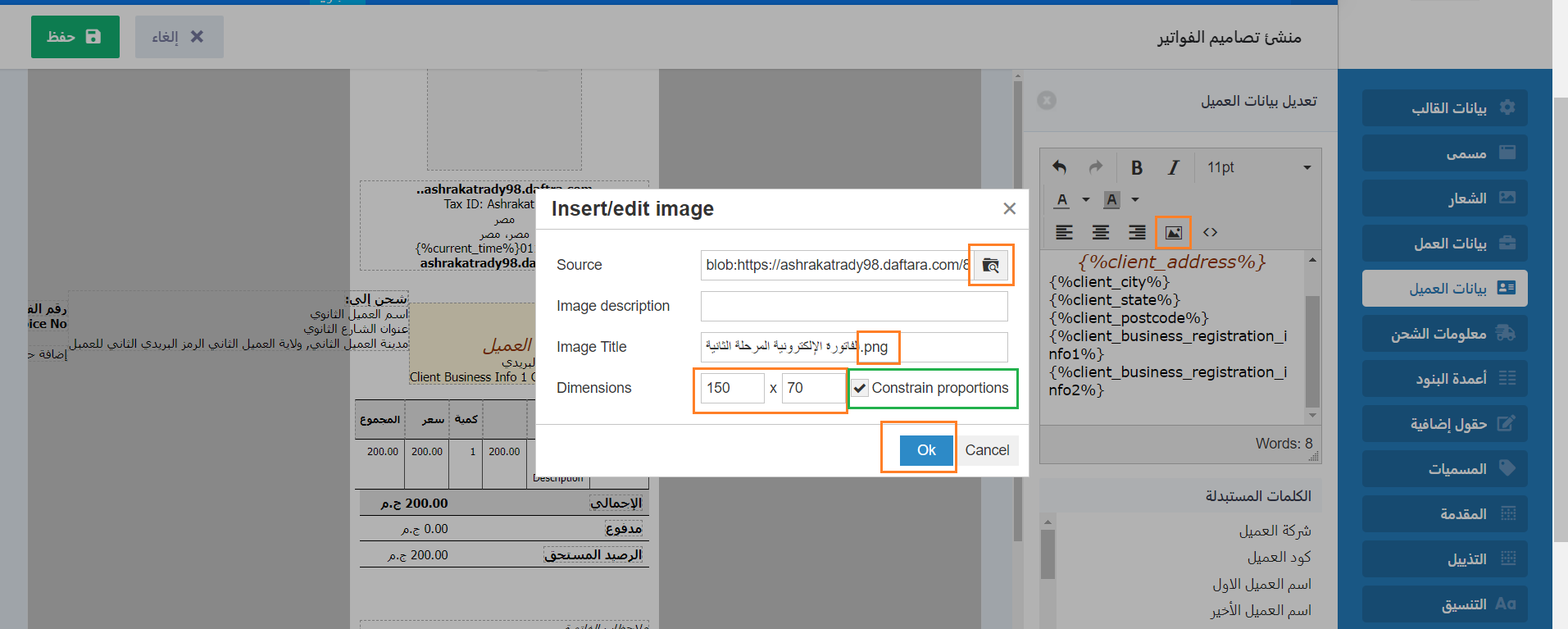
Task: Click the browse file icon next to Source
Action: (x=991, y=265)
